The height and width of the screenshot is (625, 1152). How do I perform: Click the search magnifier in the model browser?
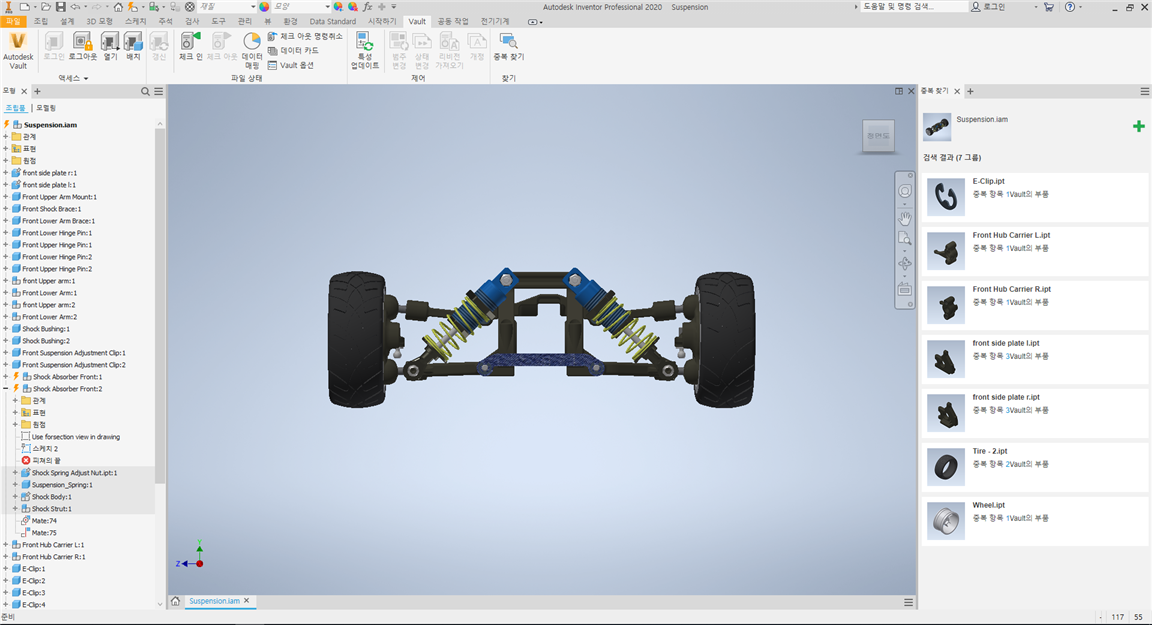point(145,92)
